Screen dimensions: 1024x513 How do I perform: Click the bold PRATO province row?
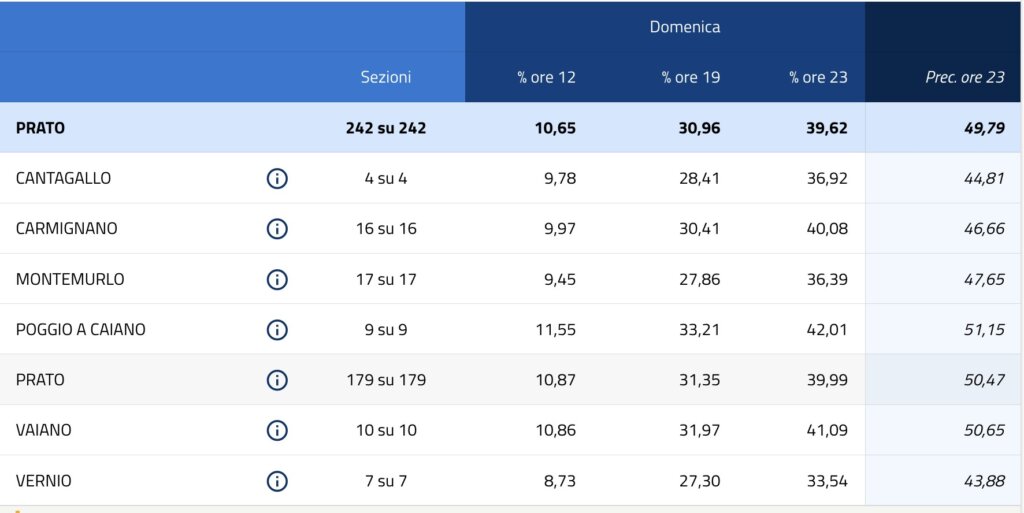(41, 128)
